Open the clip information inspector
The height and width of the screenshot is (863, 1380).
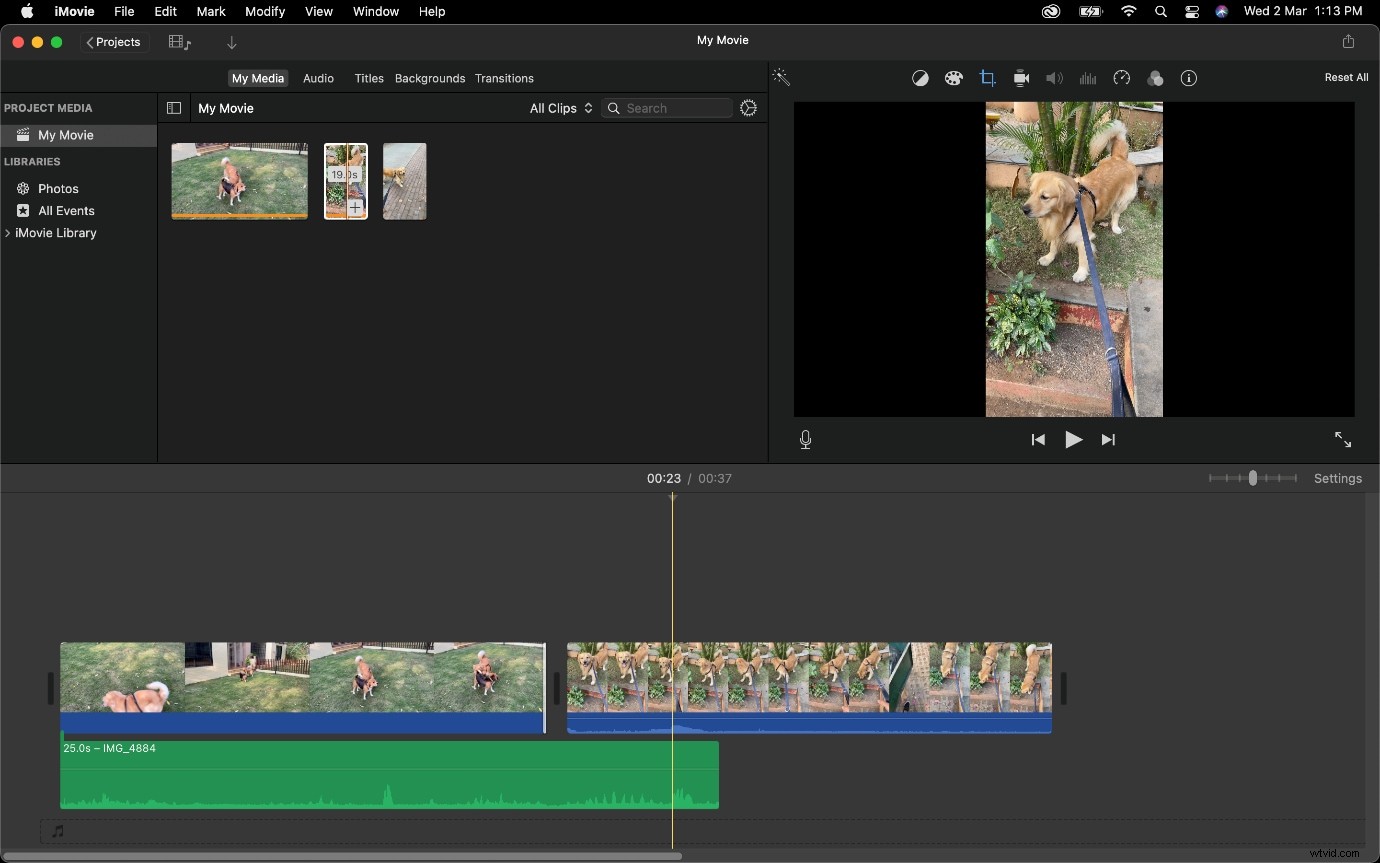(x=1188, y=78)
